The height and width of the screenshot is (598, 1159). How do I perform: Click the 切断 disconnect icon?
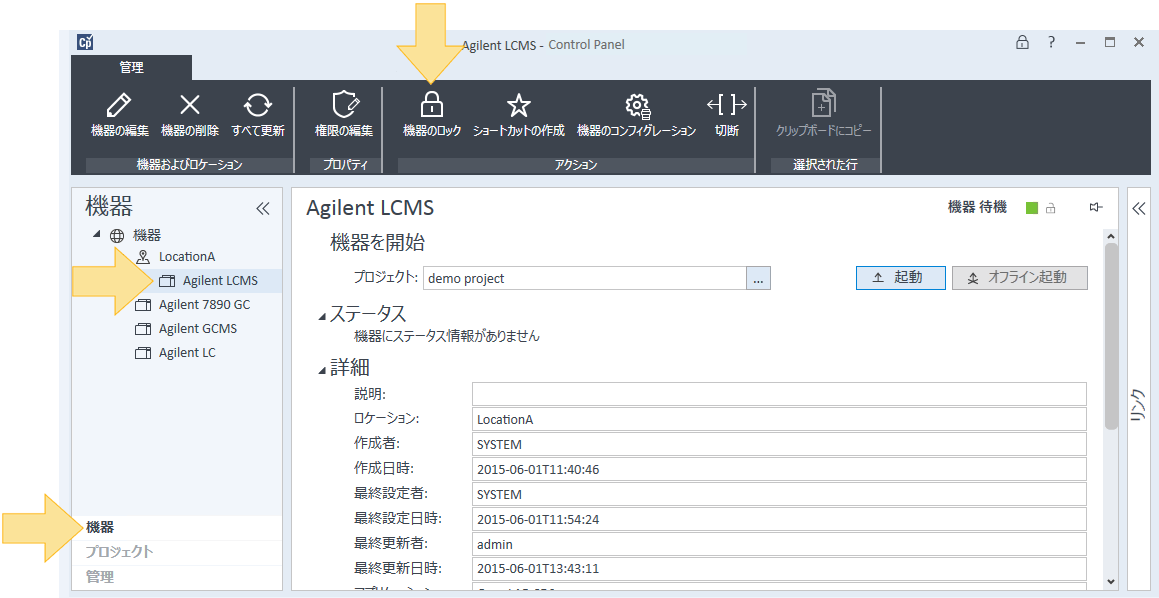[x=727, y=106]
